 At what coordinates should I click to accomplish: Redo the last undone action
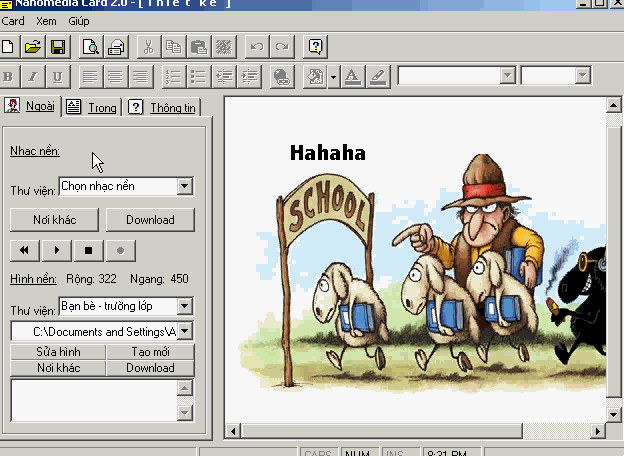point(282,47)
